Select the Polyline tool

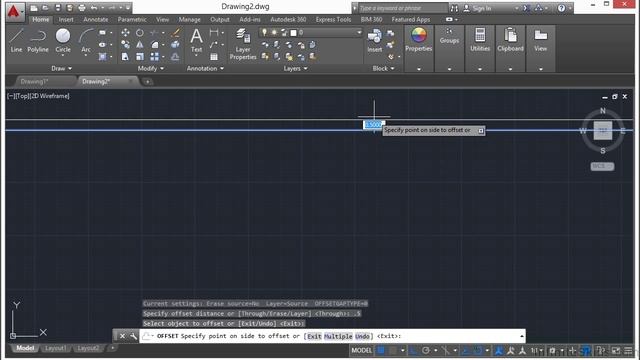pyautogui.click(x=38, y=40)
